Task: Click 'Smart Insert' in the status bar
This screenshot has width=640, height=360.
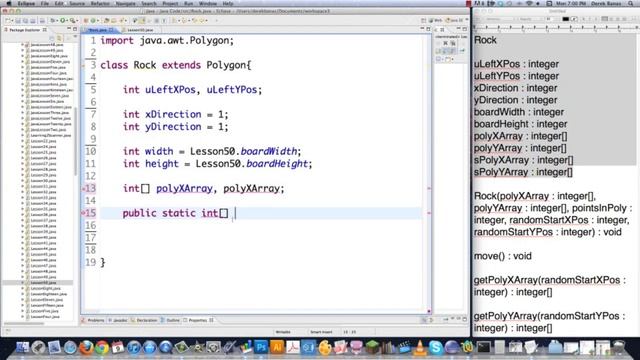Action: coord(321,332)
